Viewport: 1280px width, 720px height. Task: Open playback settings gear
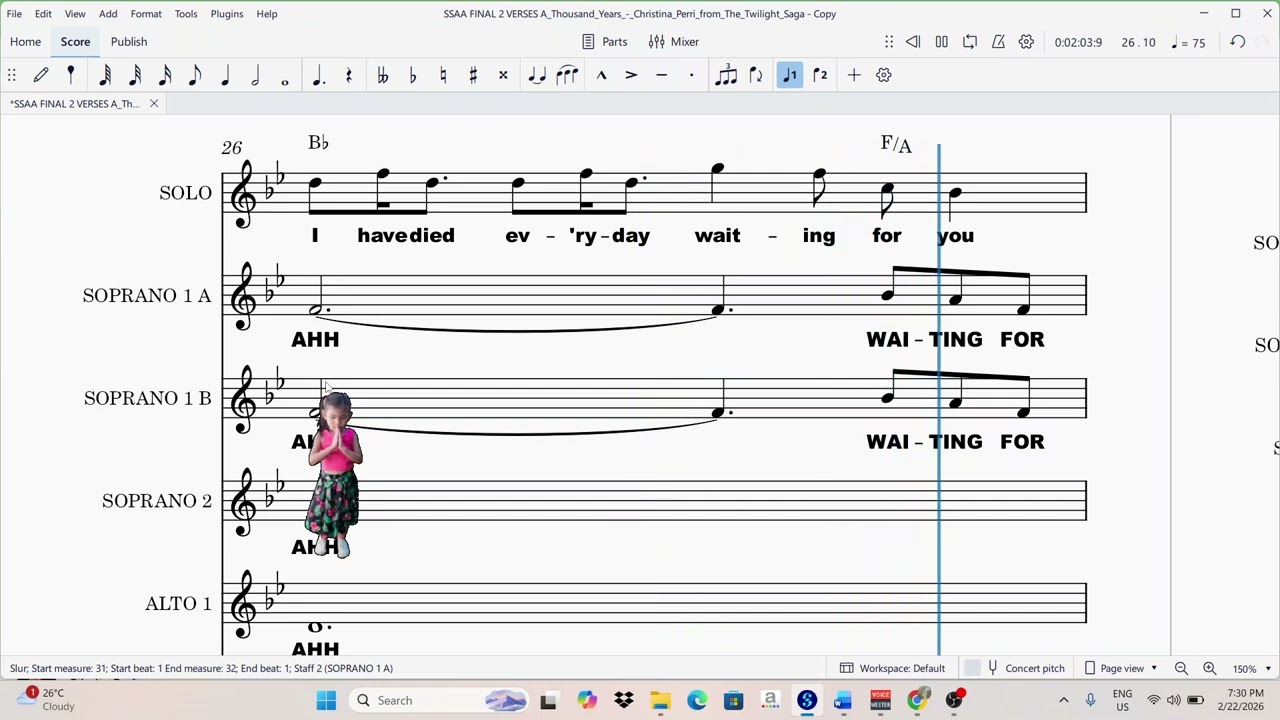click(1026, 42)
